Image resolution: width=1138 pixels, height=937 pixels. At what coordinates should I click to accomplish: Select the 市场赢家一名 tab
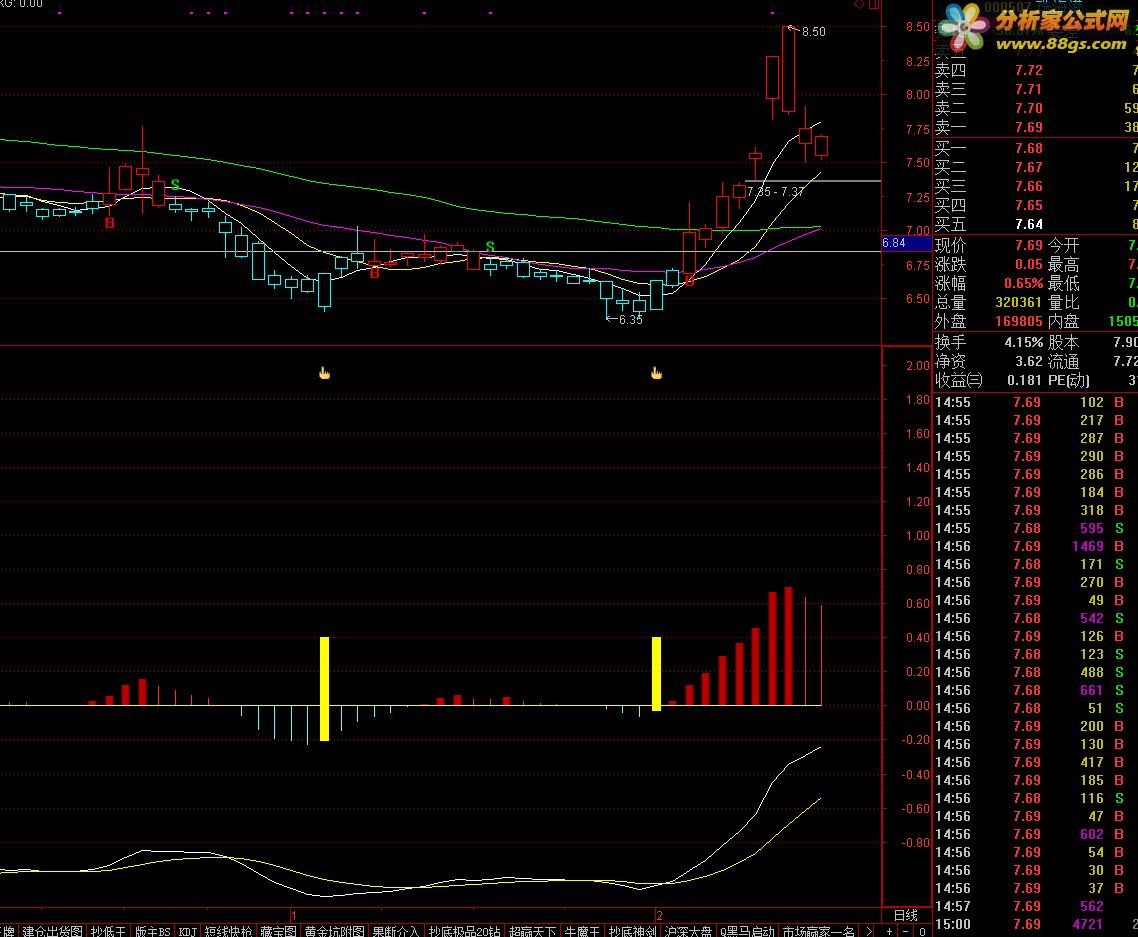[x=818, y=931]
